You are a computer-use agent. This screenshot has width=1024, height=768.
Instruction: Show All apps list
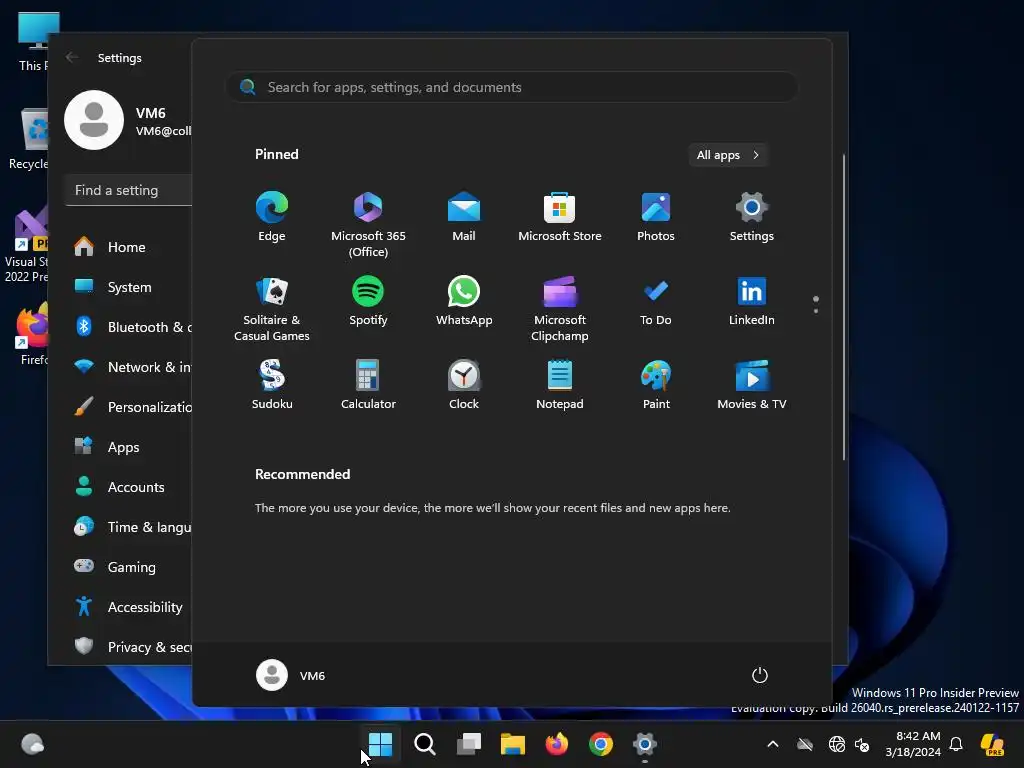(728, 155)
